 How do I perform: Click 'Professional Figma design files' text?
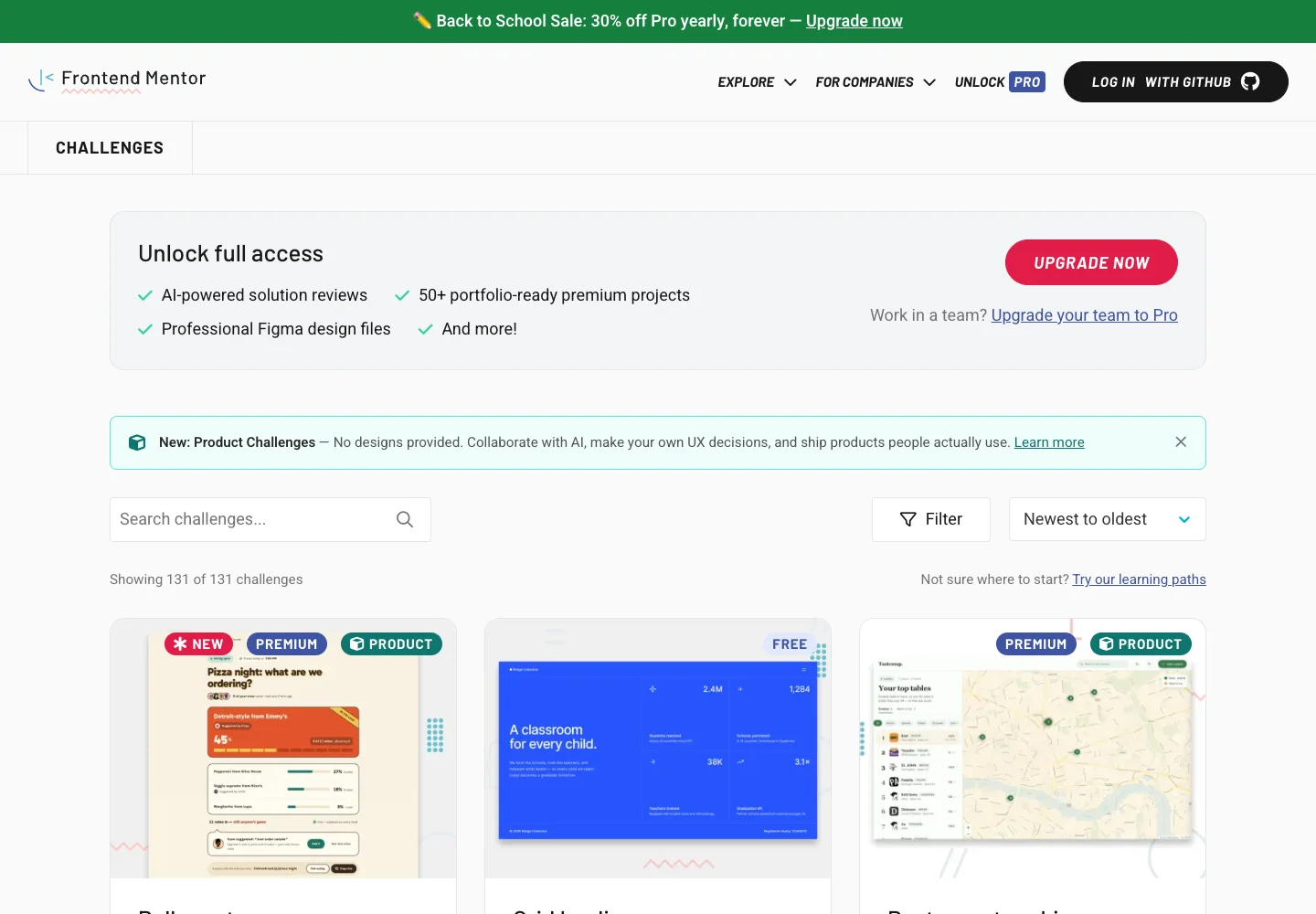tap(276, 329)
